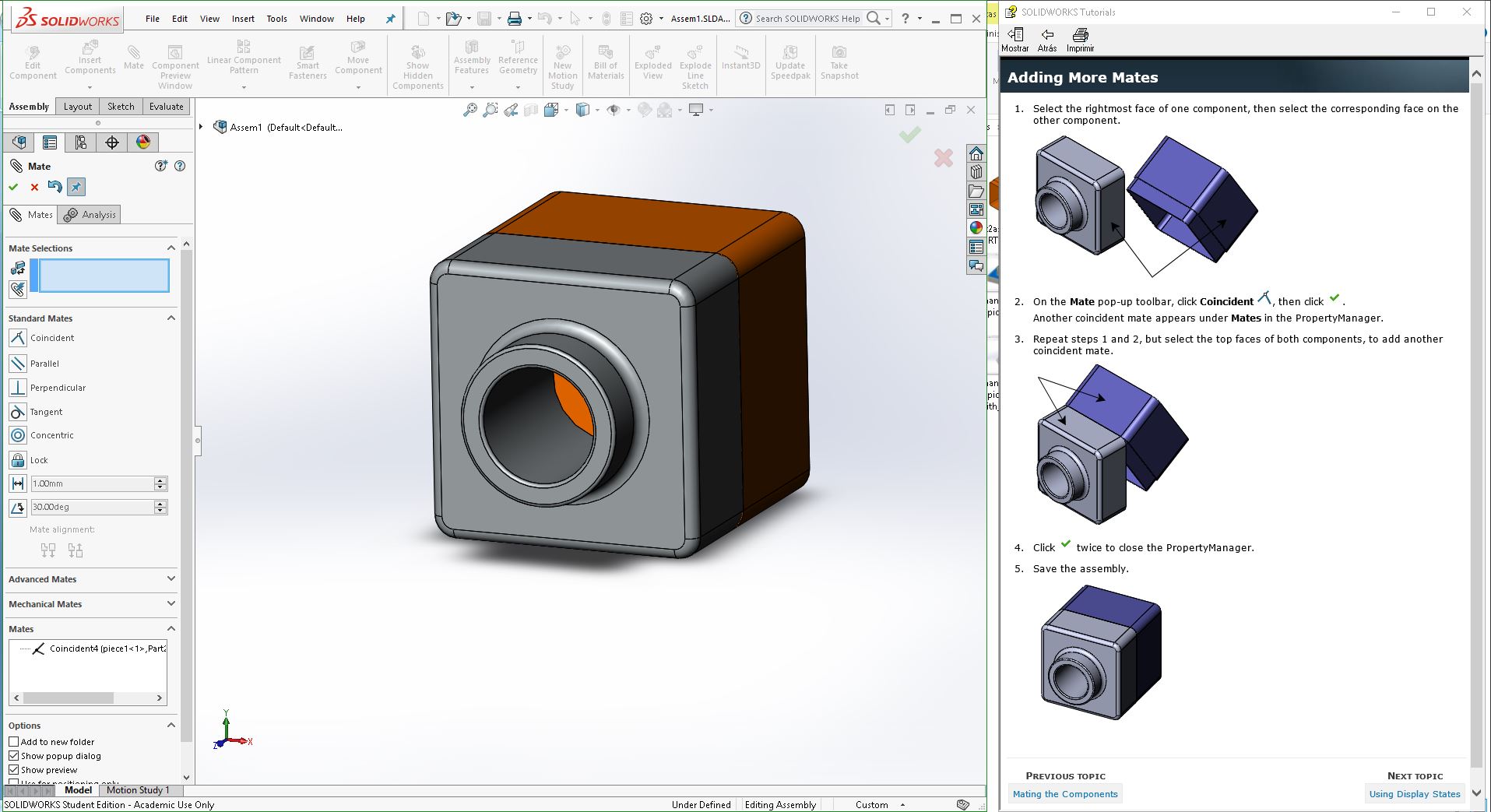The width and height of the screenshot is (1491, 812).
Task: Open the FeatureManager Design Tree tab
Action: (19, 142)
